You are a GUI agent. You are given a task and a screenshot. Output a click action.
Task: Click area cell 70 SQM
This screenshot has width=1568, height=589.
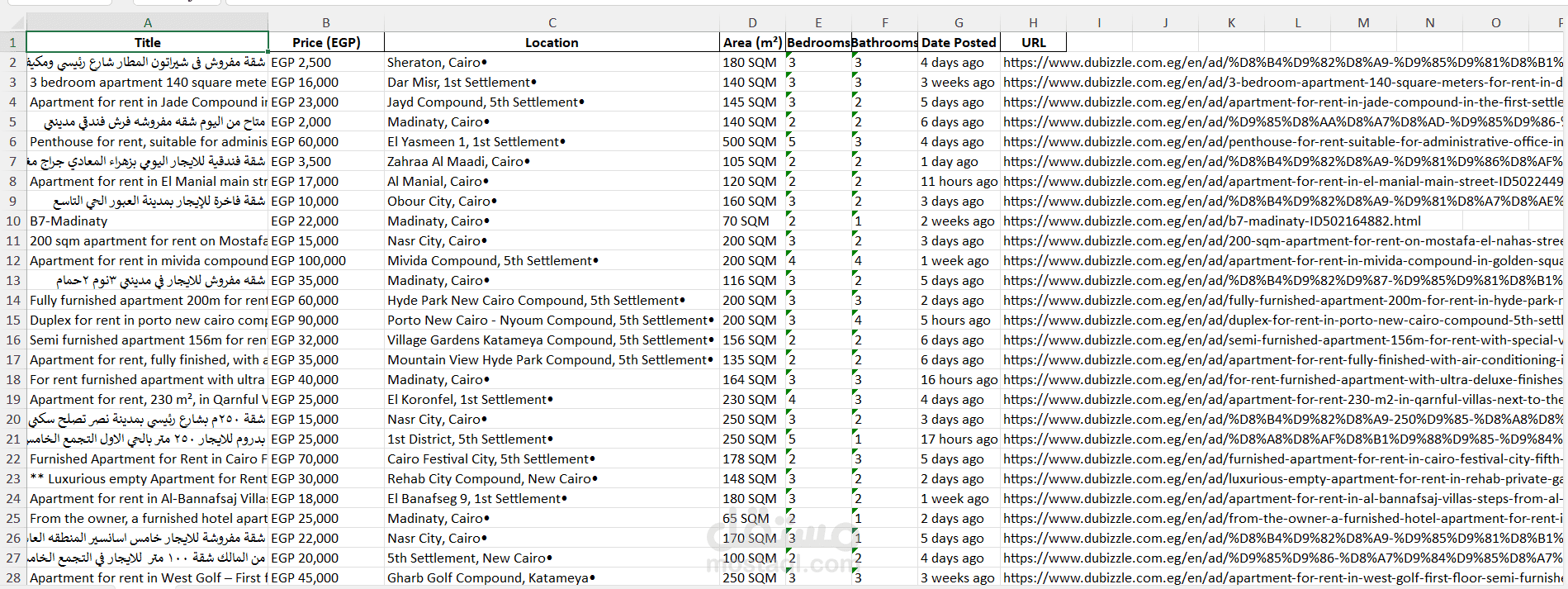pos(752,221)
